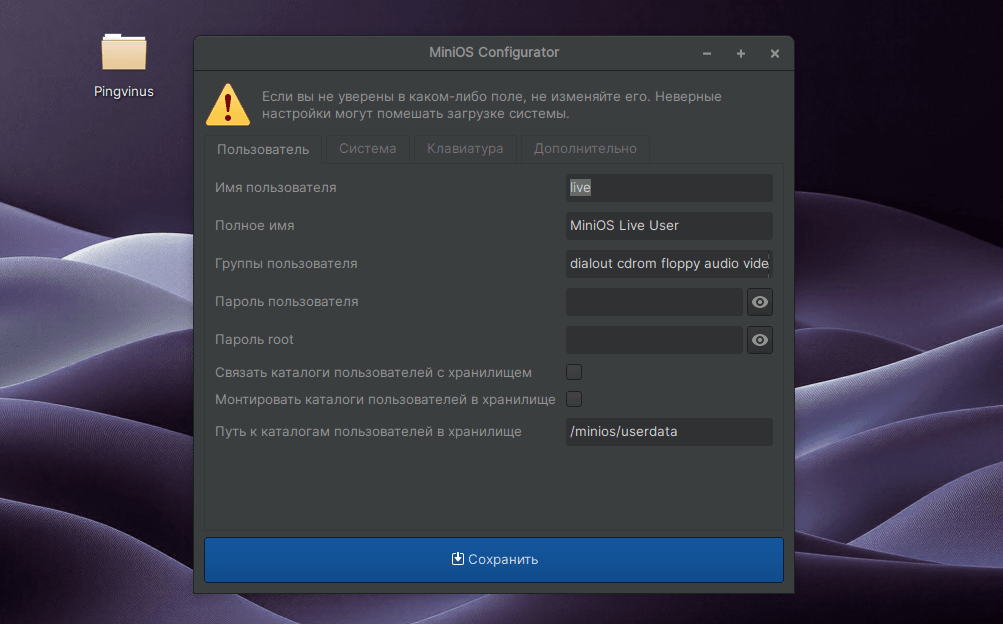Click the /minios/userdata path field
The width and height of the screenshot is (1003, 624).
point(669,432)
